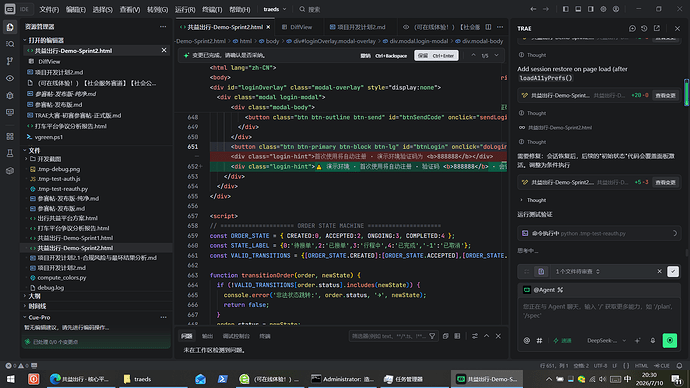Screen dimensions: 690x388
Task: Toggle the green mode switch beside #
Action: pos(562,340)
